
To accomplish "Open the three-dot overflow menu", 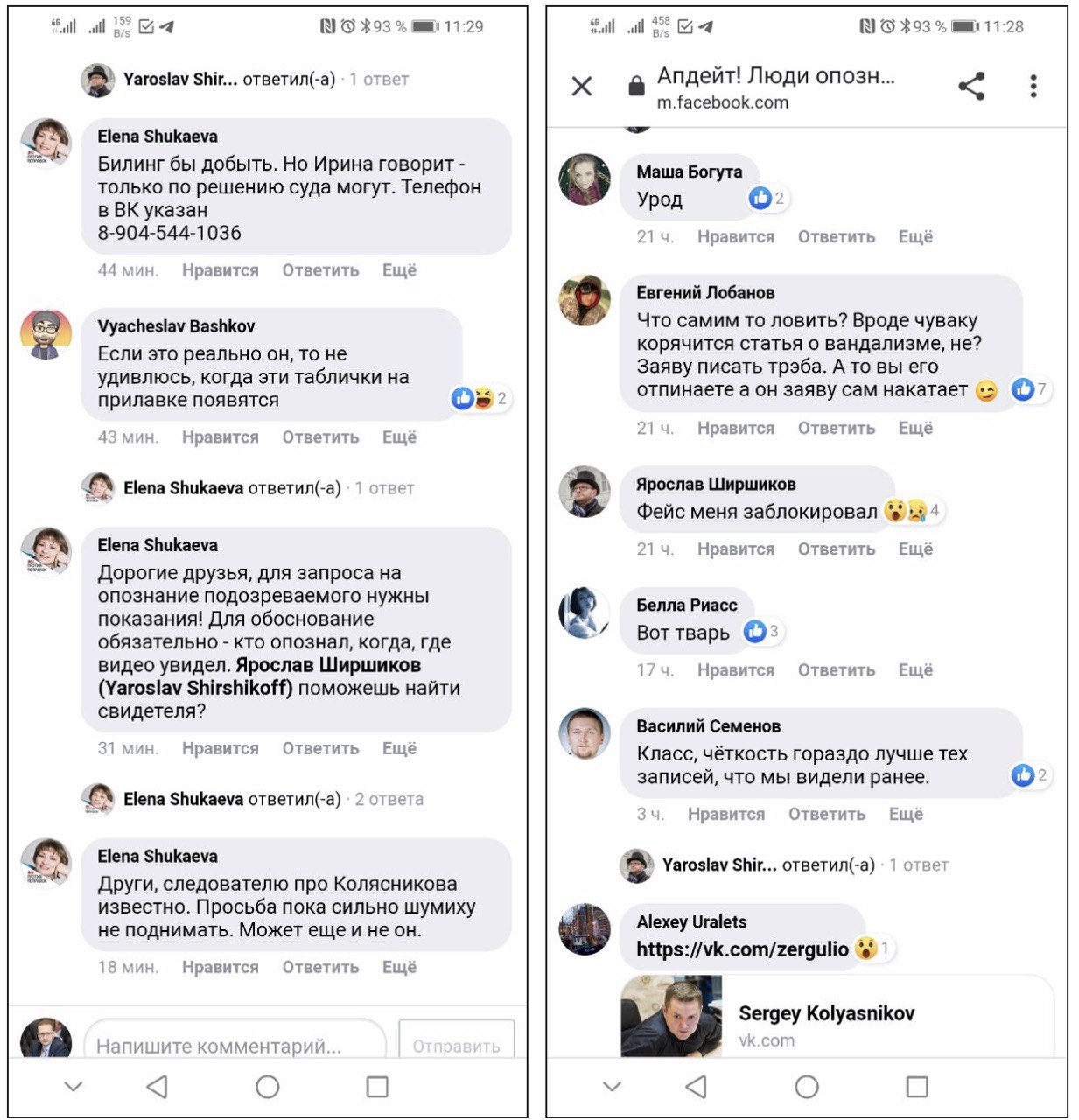I will click(1033, 86).
